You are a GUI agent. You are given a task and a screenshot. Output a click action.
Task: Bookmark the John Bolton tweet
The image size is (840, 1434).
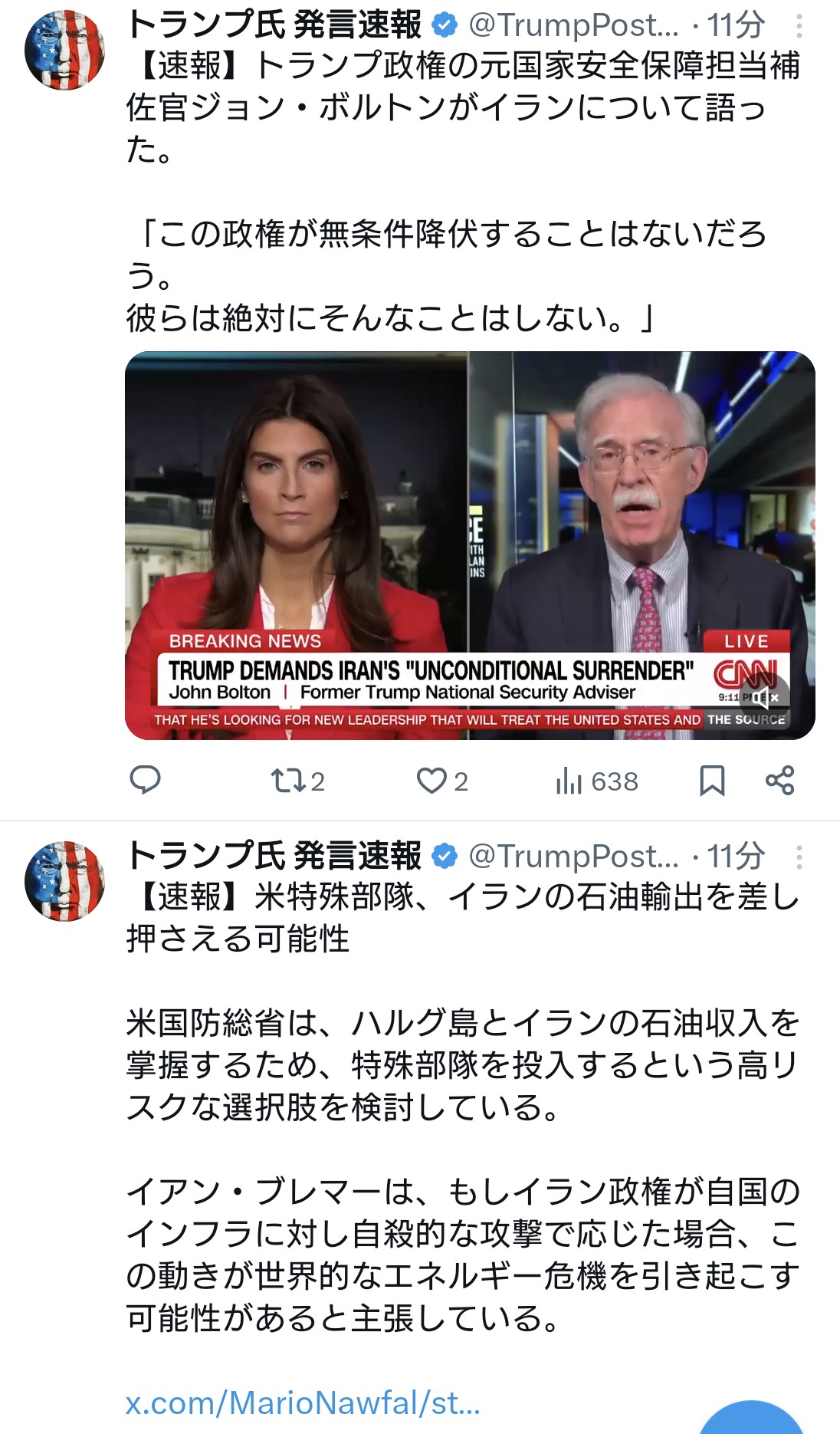pyautogui.click(x=712, y=781)
